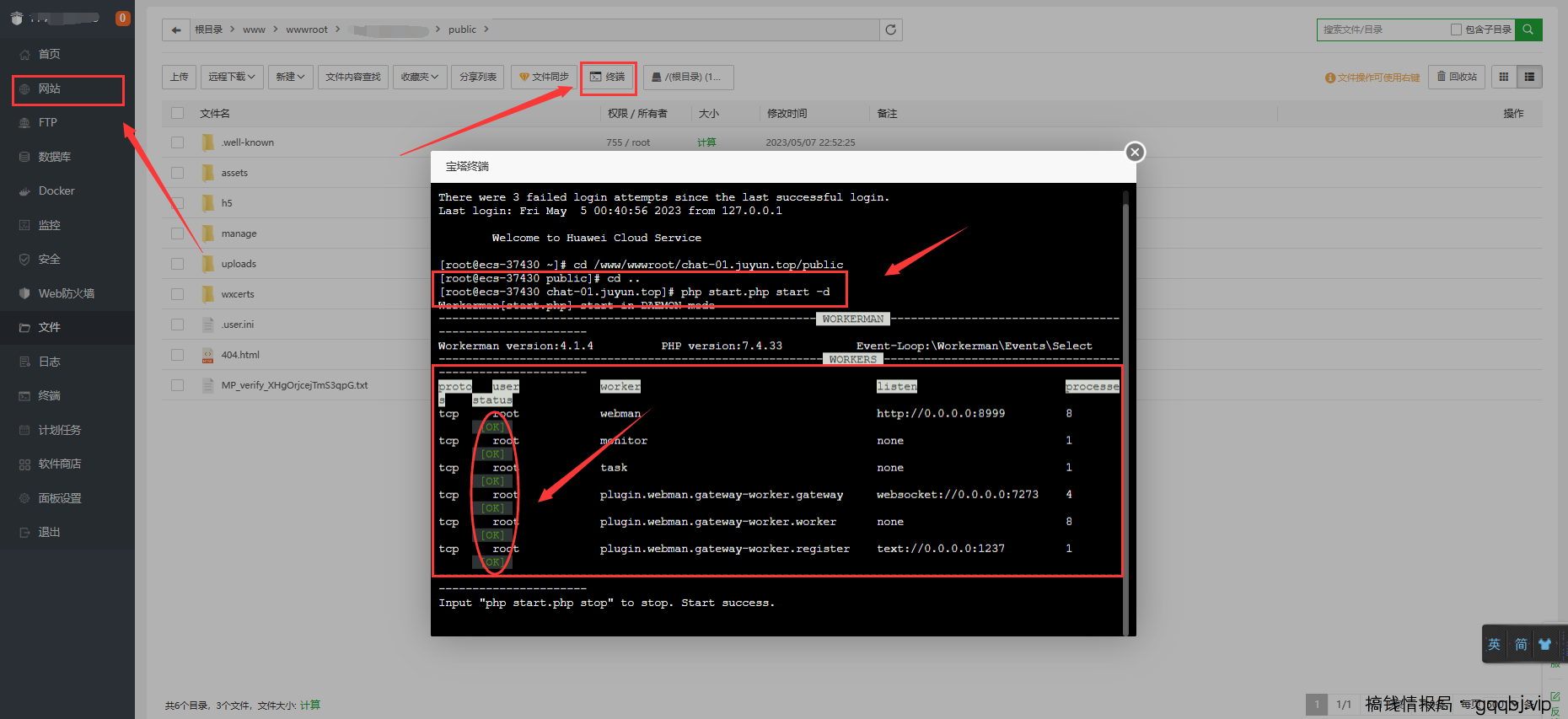Check the select-all files header checkbox
Screen dimensions: 1568x719
177,113
